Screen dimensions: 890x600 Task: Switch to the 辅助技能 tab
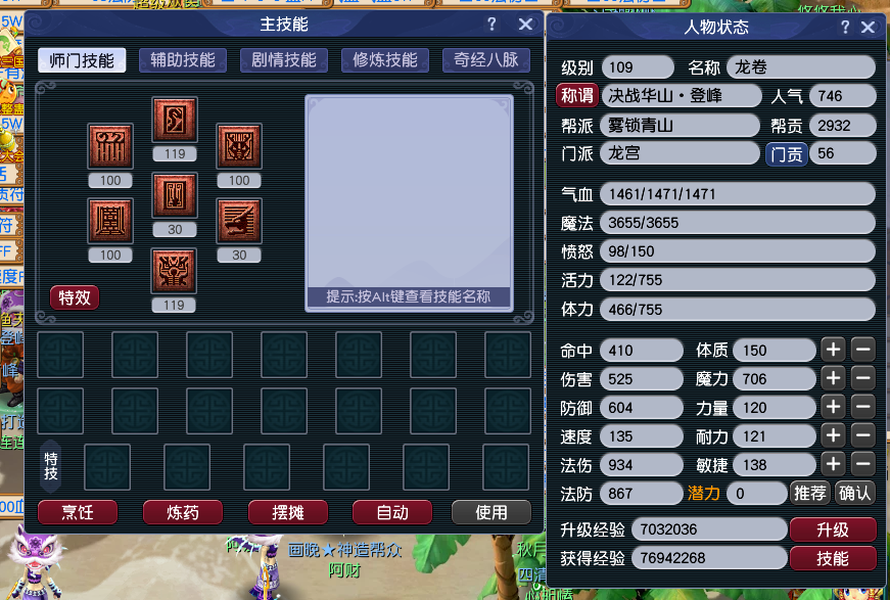183,60
